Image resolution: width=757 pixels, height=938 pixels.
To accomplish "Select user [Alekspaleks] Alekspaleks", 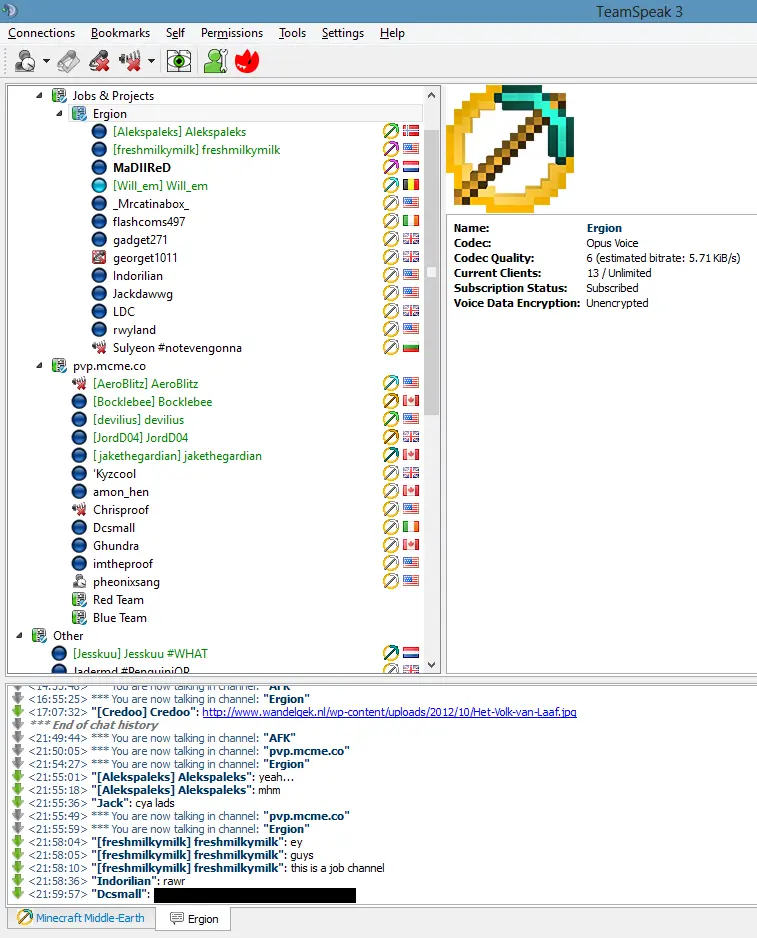I will [x=180, y=132].
